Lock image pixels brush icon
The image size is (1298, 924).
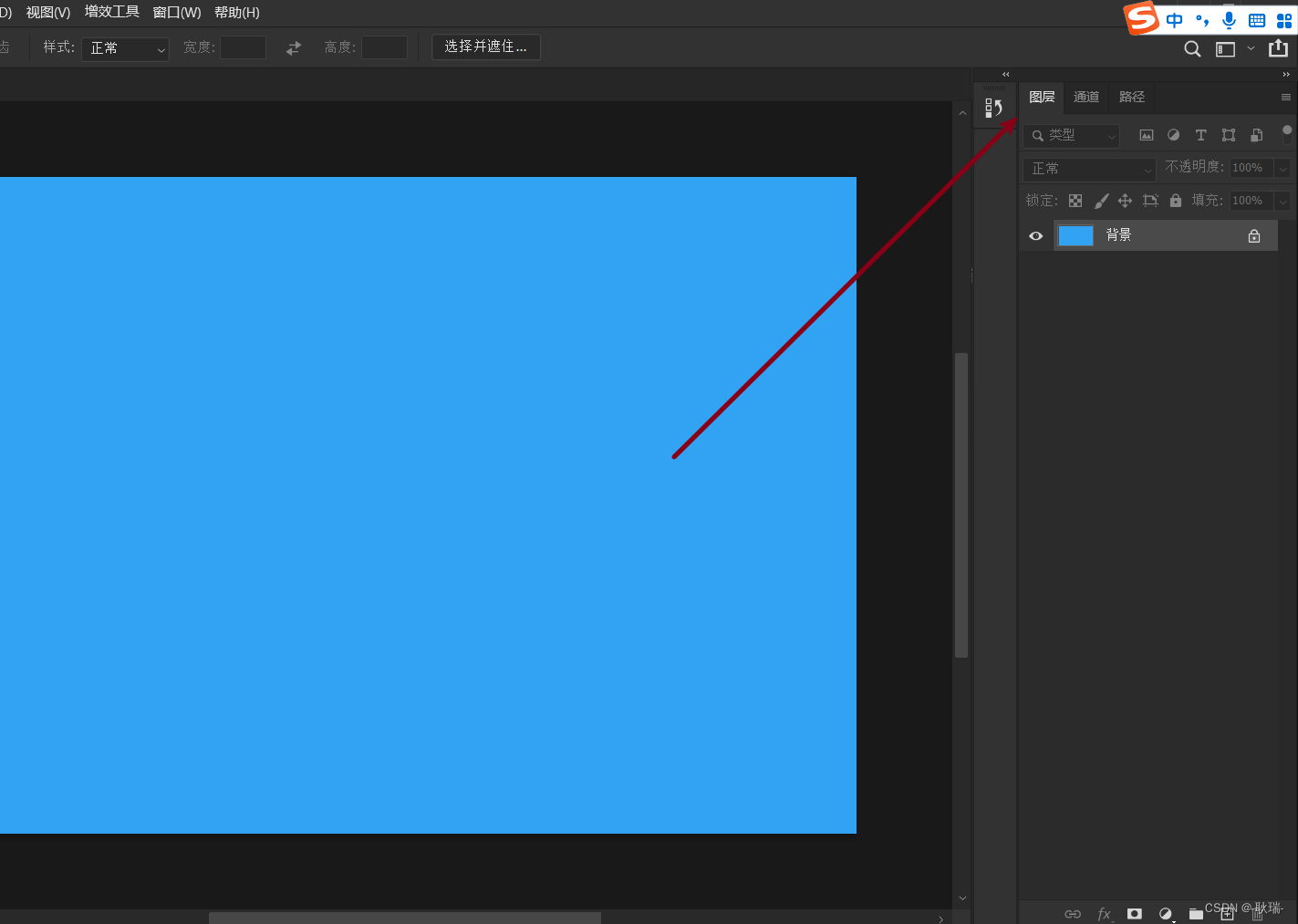(1101, 201)
